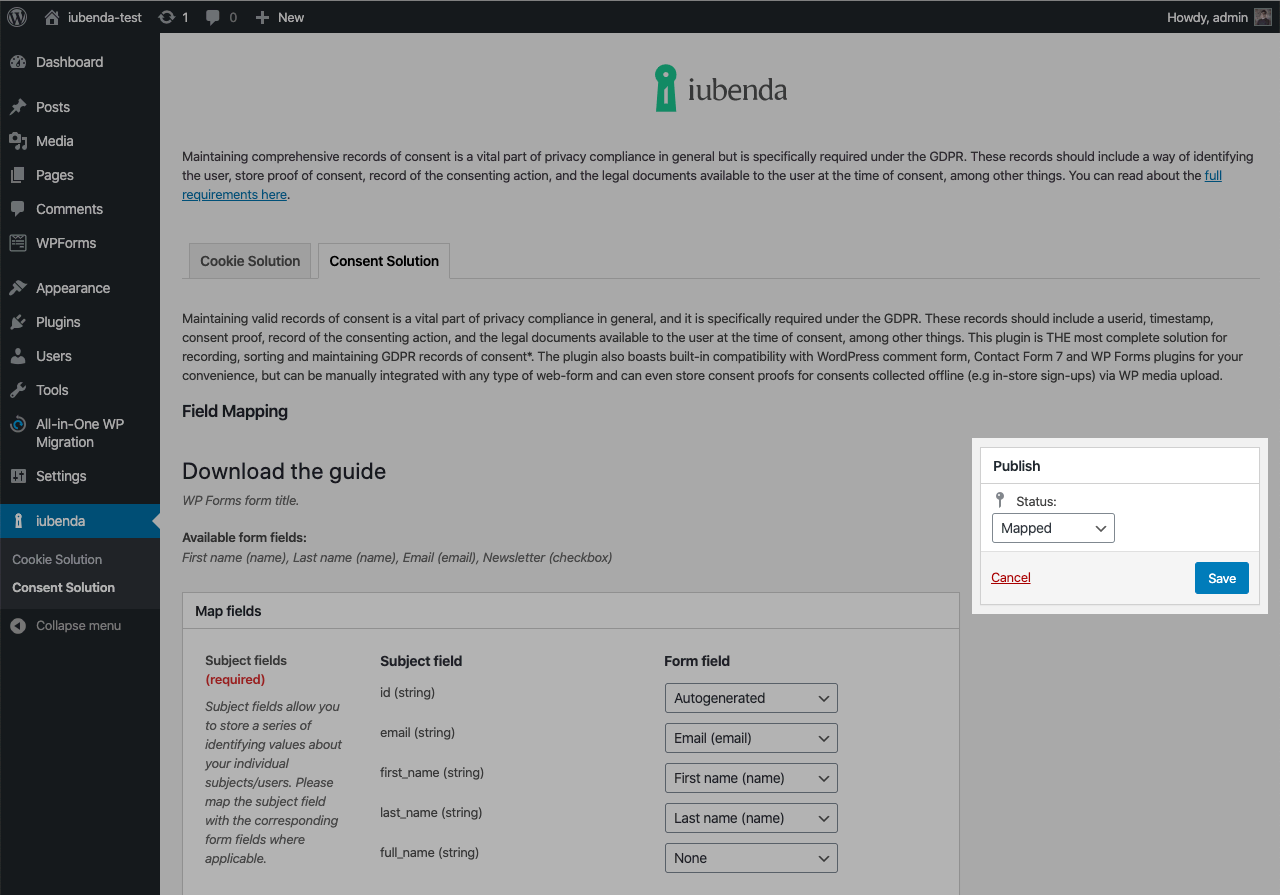Open the full requirements here link

(234, 194)
